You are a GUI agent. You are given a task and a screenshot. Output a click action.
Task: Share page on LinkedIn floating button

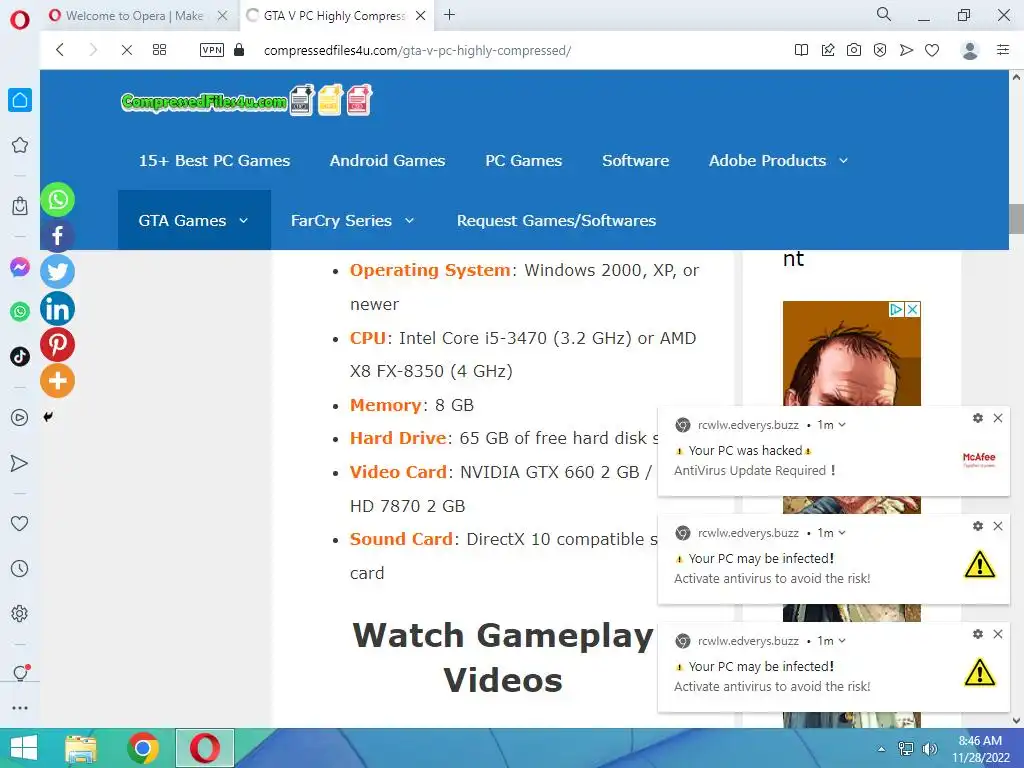coord(57,308)
